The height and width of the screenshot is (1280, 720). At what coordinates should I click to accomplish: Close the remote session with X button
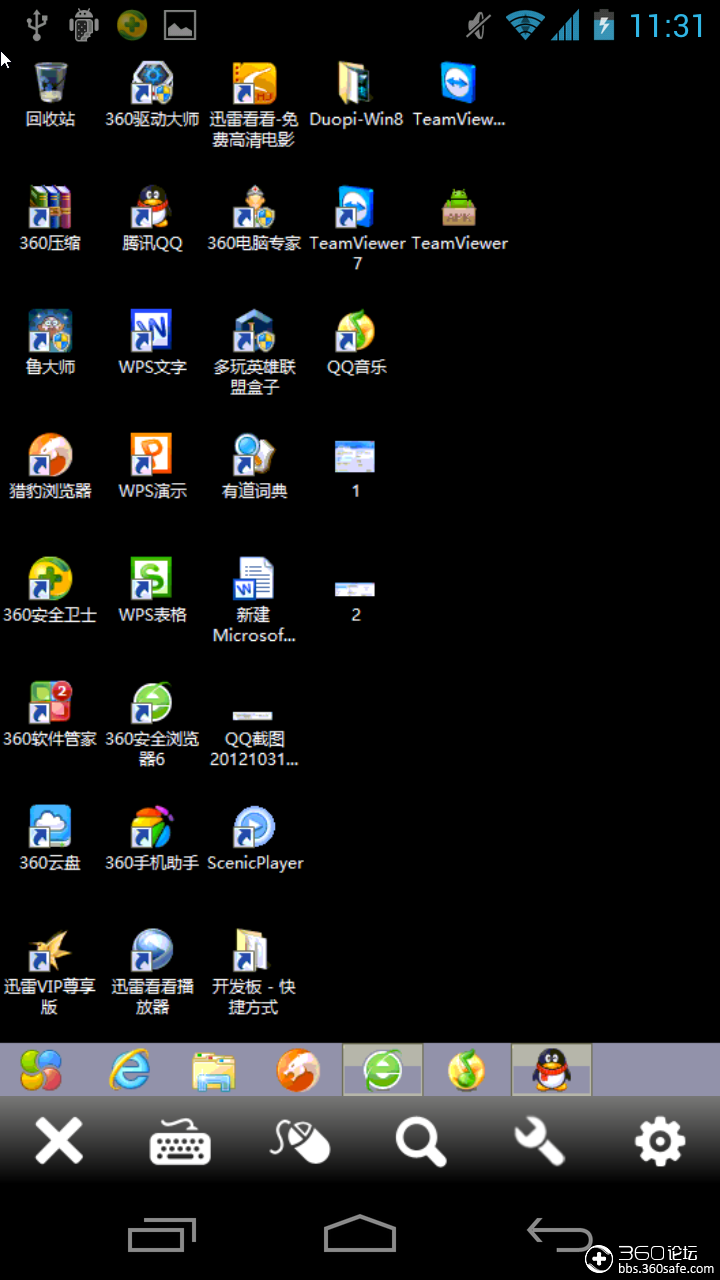coord(59,1141)
